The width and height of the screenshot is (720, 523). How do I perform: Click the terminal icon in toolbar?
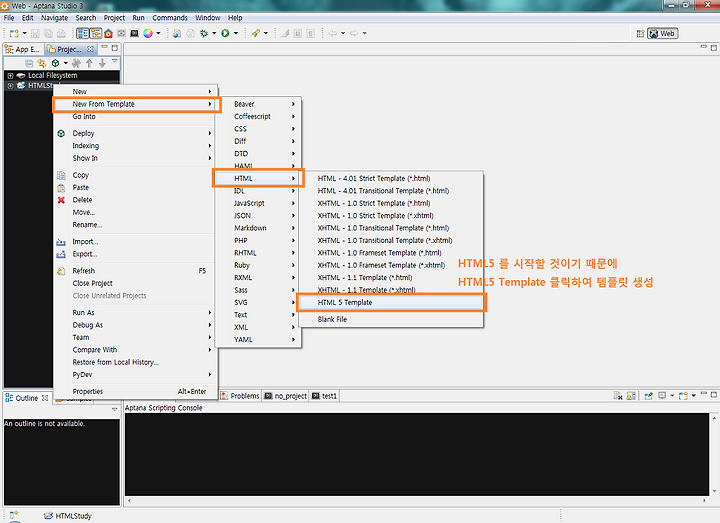pyautogui.click(x=134, y=33)
